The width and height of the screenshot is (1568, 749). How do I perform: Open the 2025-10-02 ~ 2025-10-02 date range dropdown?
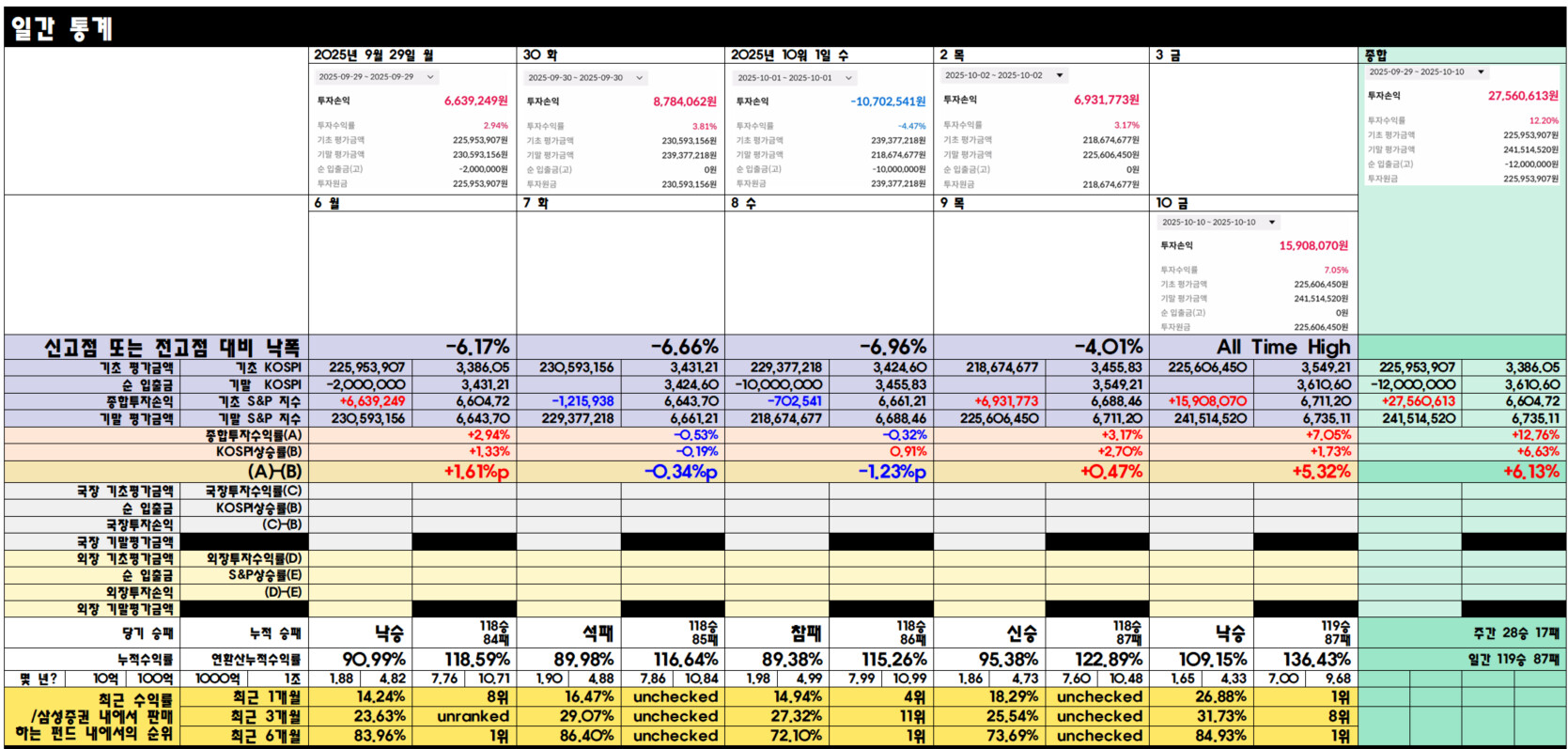tap(1004, 75)
